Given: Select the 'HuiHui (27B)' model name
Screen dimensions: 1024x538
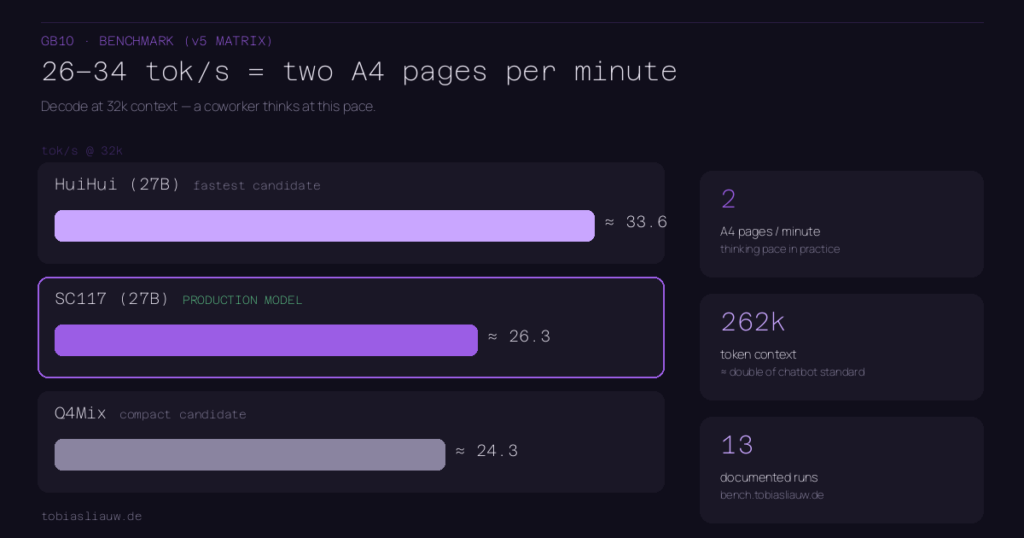Looking at the screenshot, I should tap(118, 185).
